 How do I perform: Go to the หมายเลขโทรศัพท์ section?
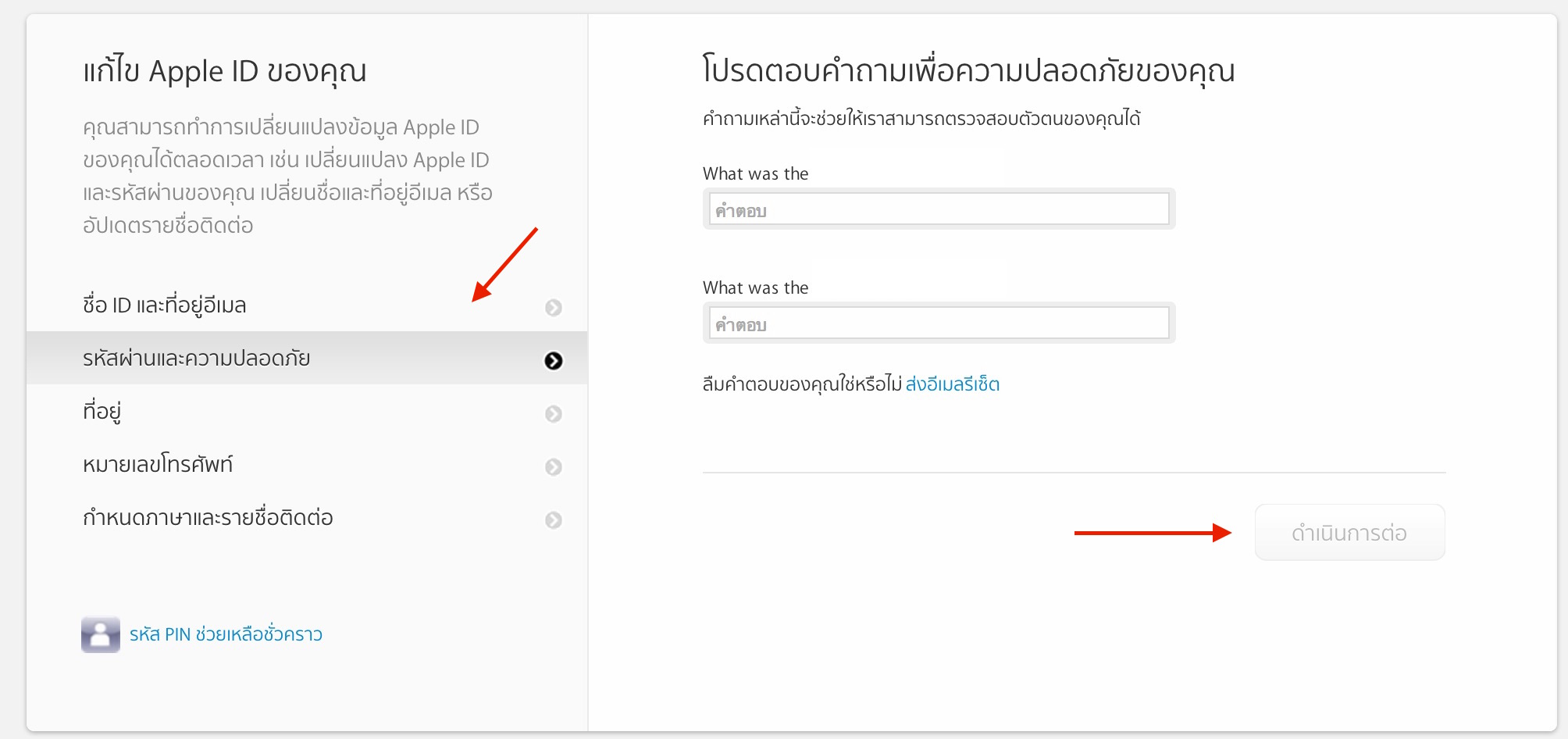pyautogui.click(x=158, y=465)
